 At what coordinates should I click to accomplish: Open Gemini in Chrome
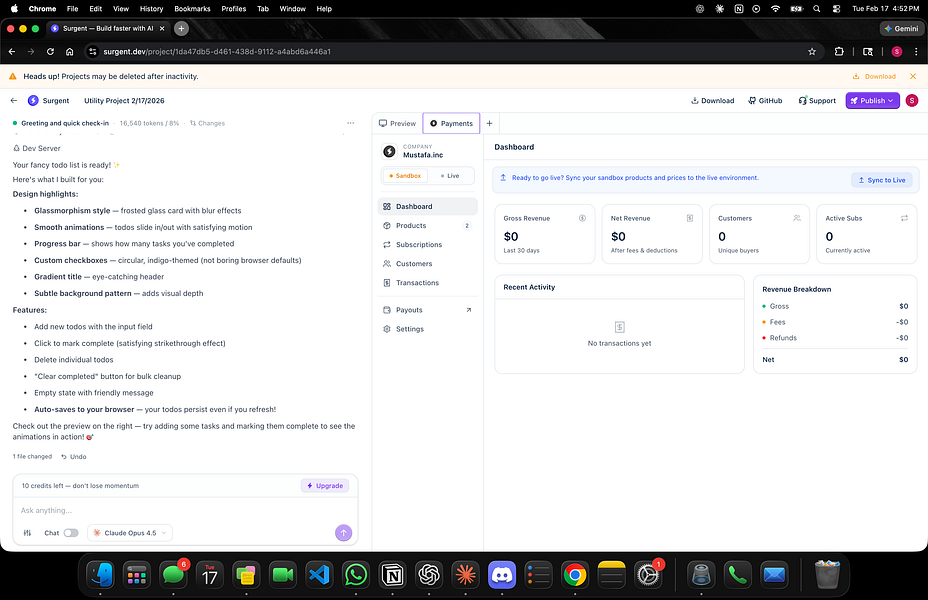901,28
